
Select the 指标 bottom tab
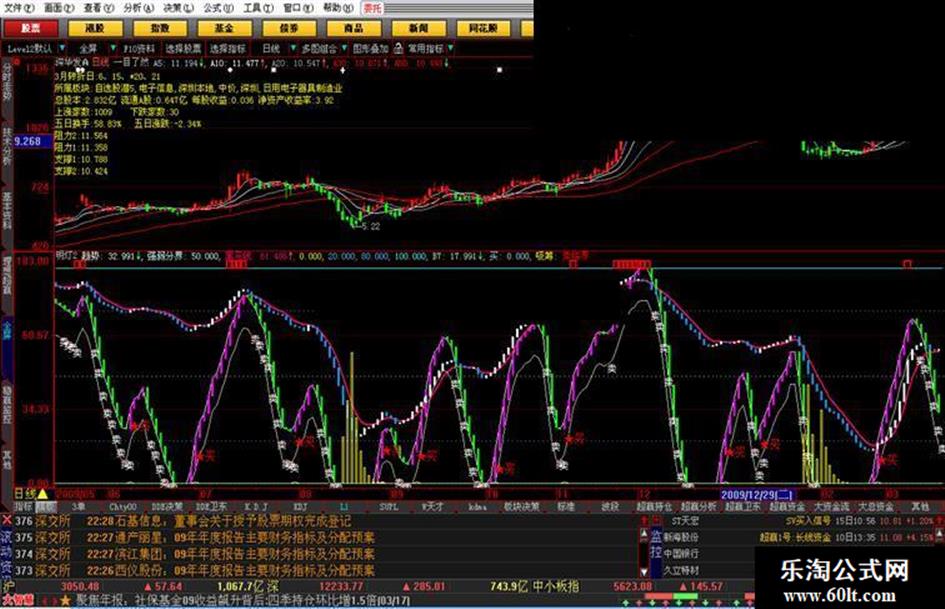24,507
